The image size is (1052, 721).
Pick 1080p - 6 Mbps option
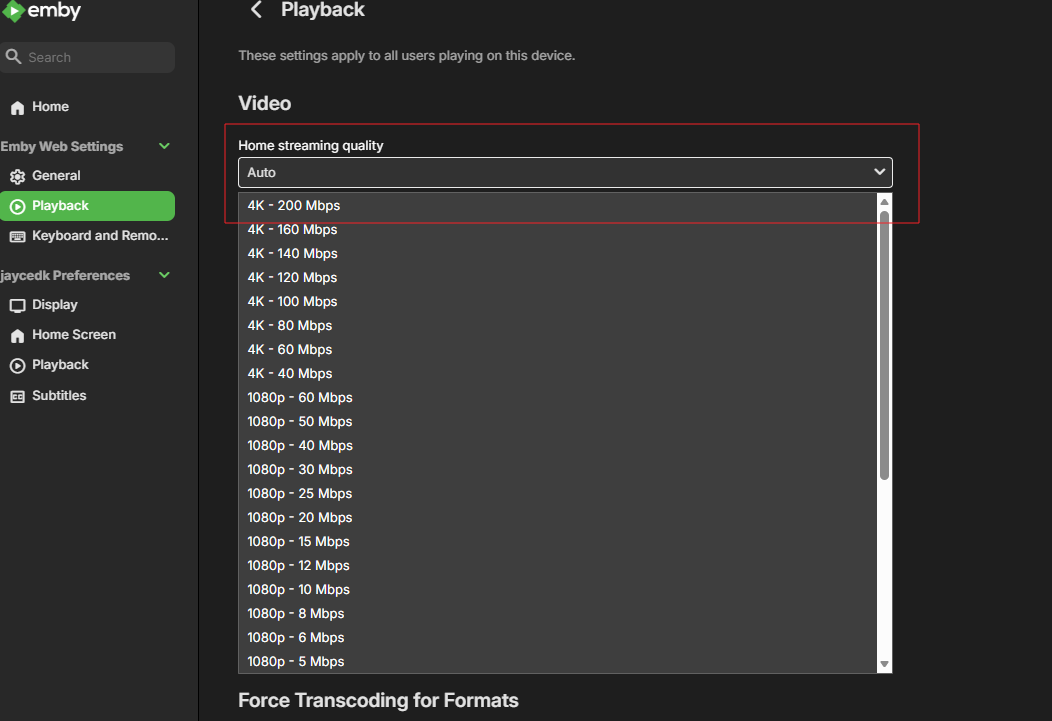[x=558, y=638]
